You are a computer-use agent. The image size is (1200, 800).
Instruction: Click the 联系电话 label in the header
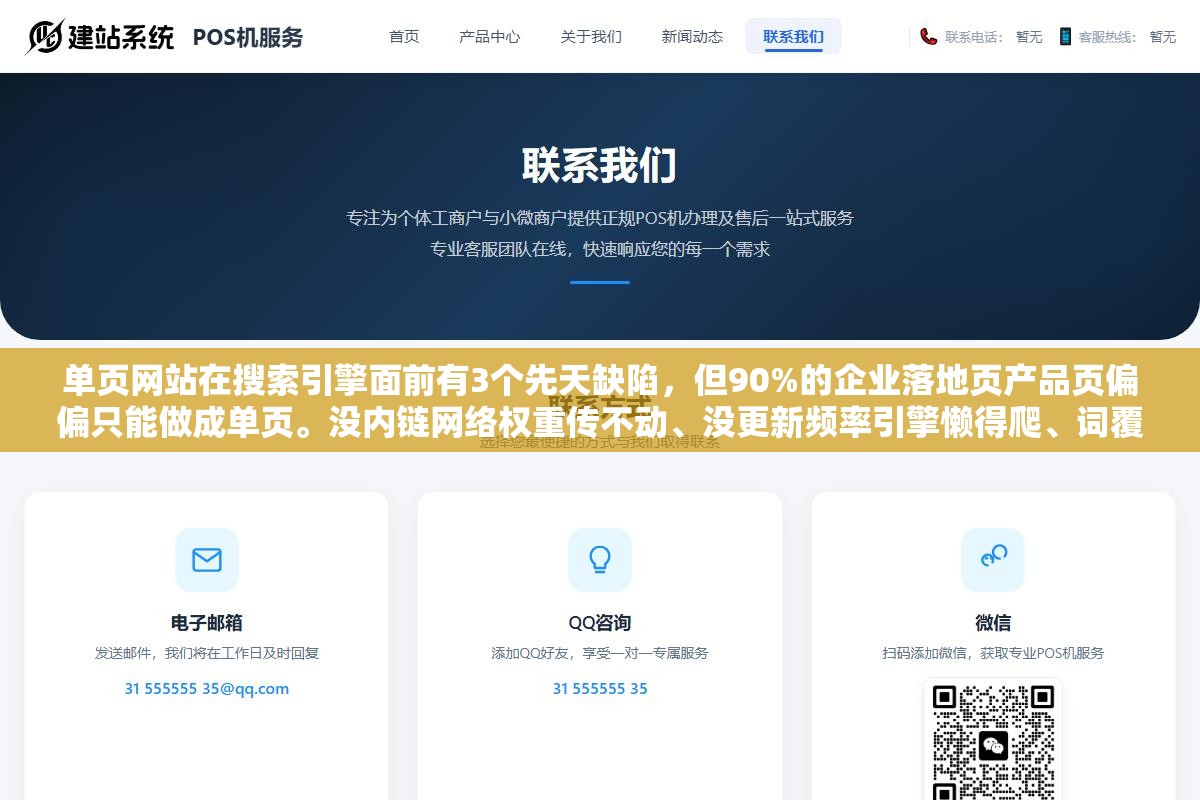[x=974, y=37]
